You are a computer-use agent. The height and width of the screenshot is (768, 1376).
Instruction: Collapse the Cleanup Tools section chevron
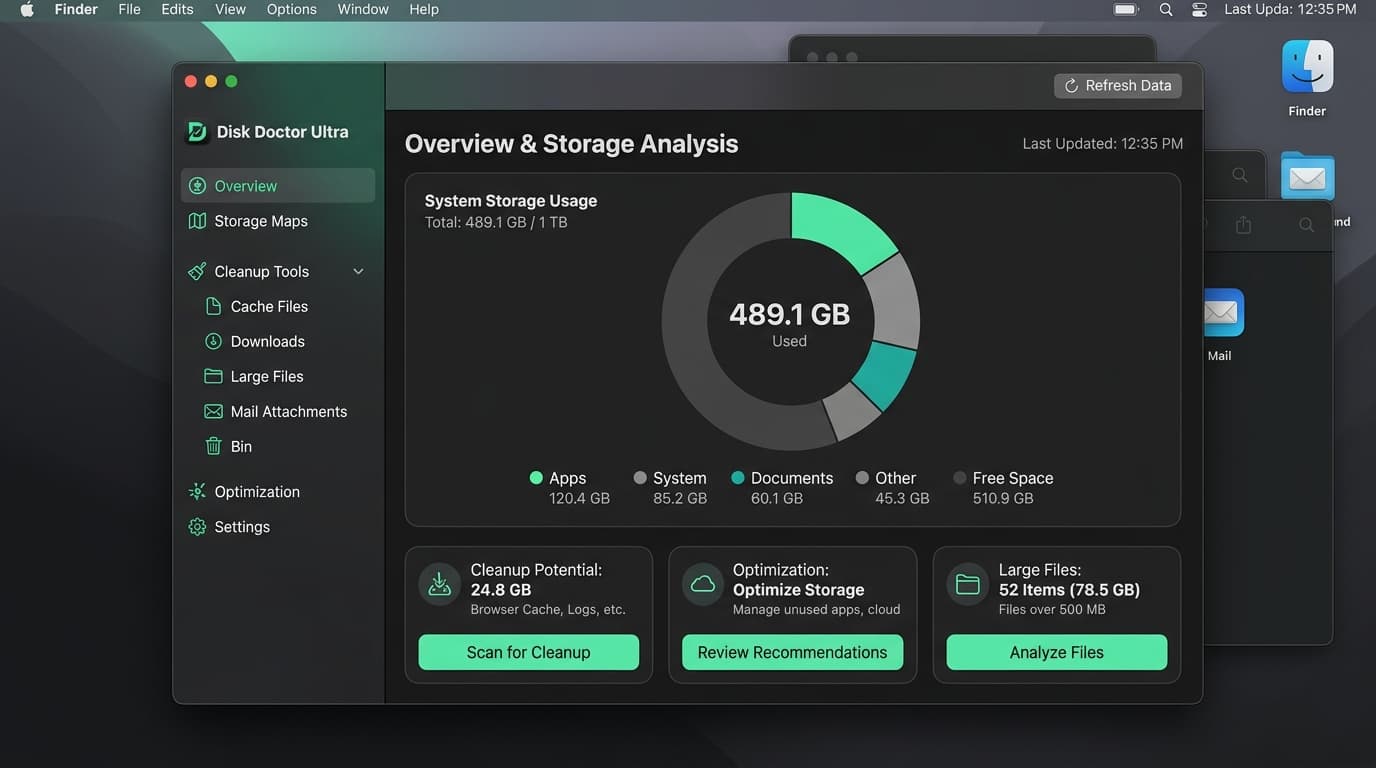pyautogui.click(x=358, y=271)
